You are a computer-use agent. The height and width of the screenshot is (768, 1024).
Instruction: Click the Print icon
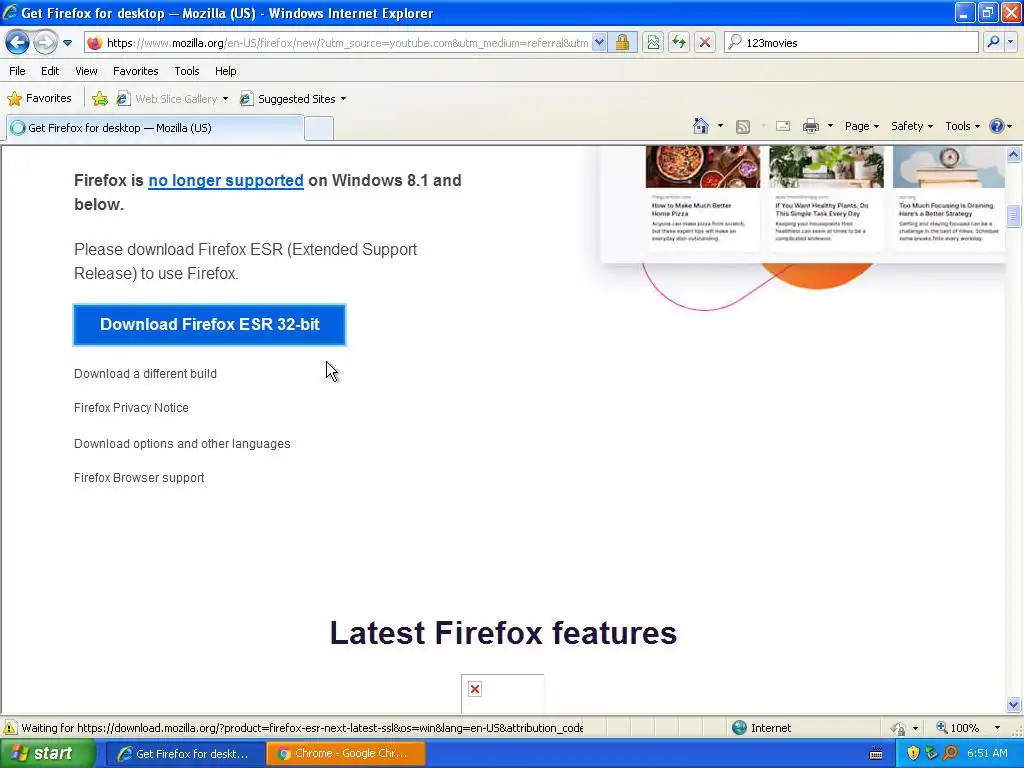click(810, 127)
